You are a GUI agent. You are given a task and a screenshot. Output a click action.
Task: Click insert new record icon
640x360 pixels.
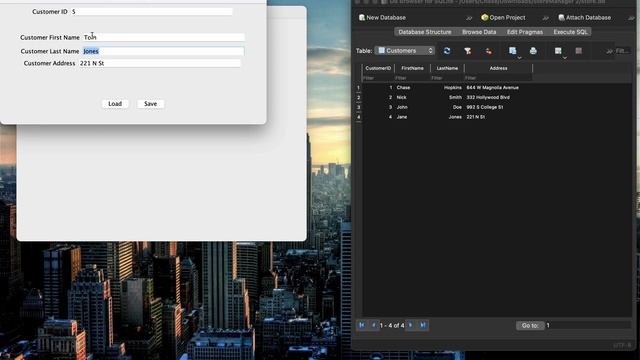[558, 50]
